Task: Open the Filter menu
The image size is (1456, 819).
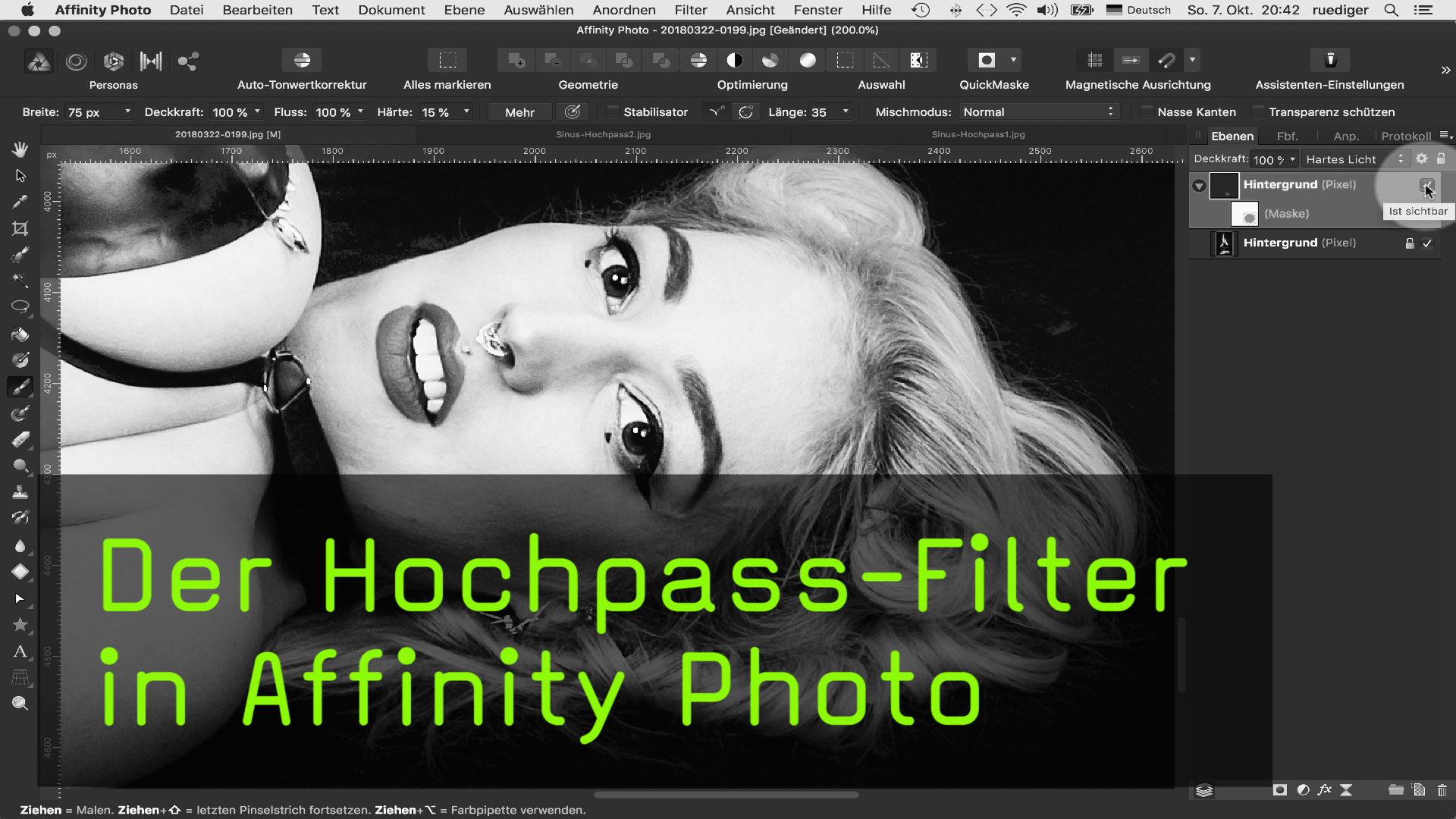Action: (690, 10)
